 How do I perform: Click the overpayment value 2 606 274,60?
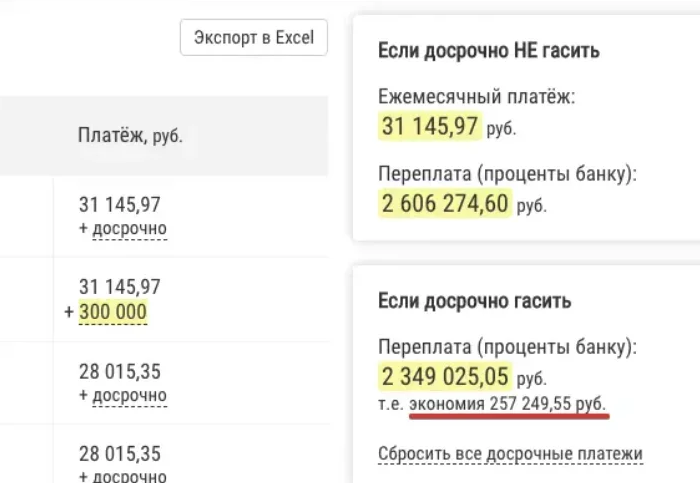[445, 203]
